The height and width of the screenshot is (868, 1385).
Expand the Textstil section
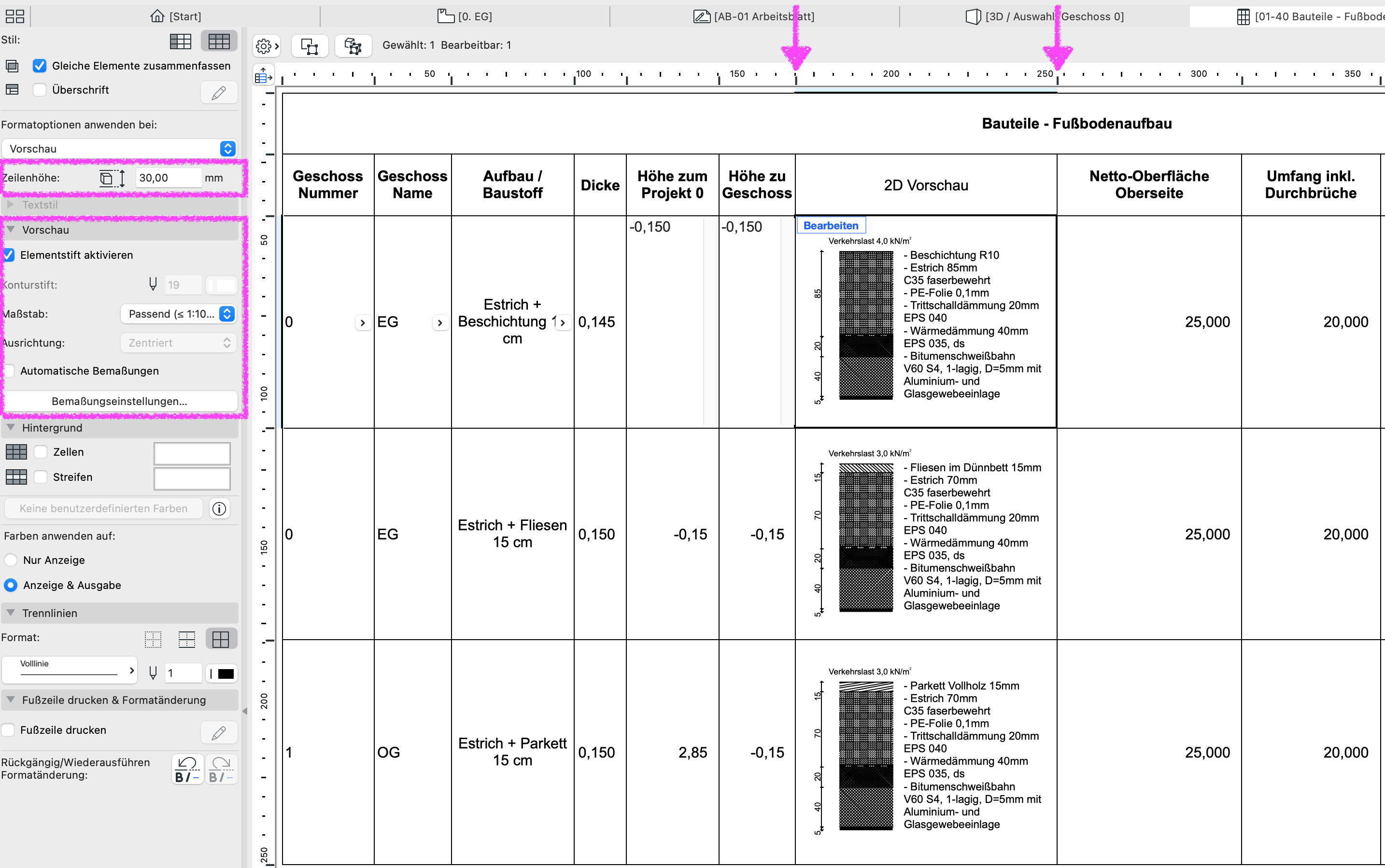(x=10, y=204)
